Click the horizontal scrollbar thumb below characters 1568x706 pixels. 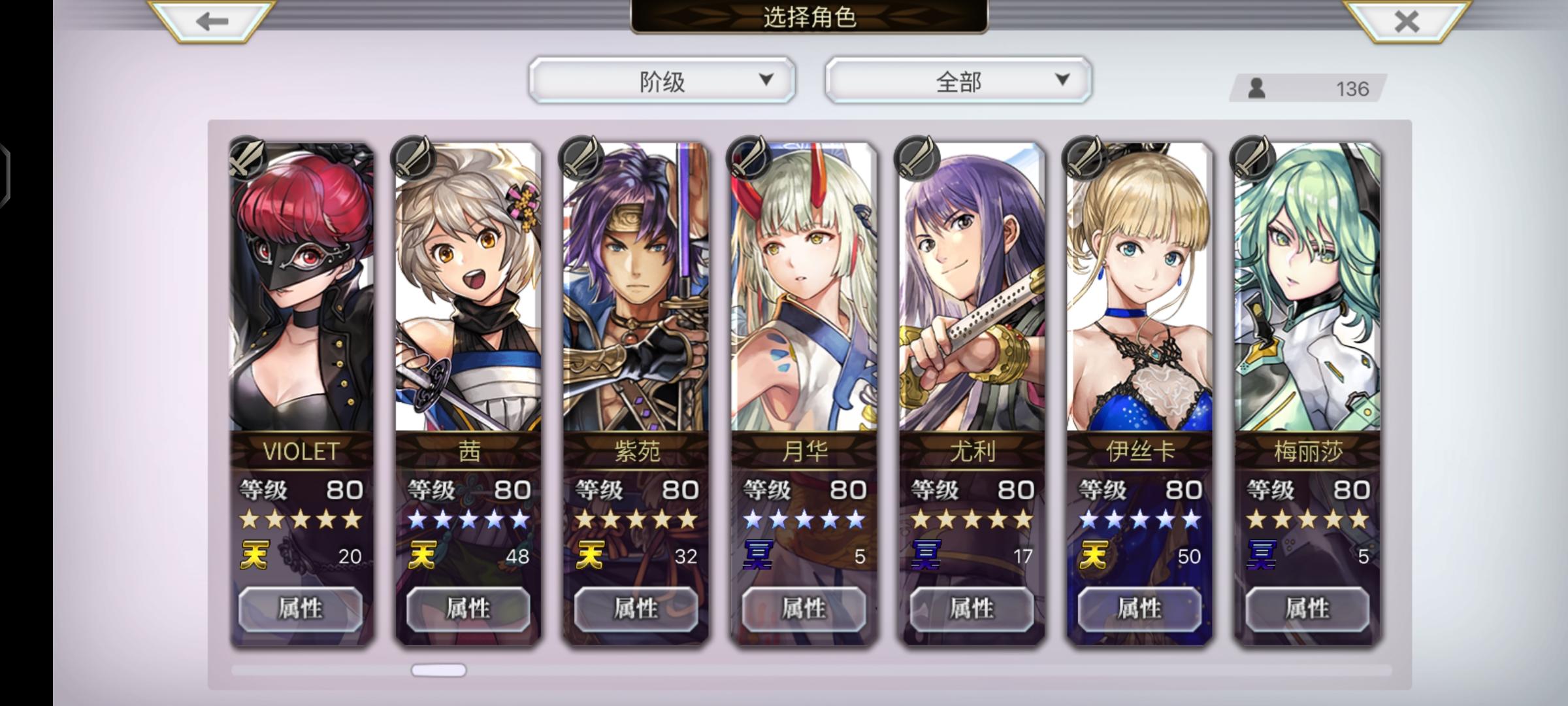point(438,670)
